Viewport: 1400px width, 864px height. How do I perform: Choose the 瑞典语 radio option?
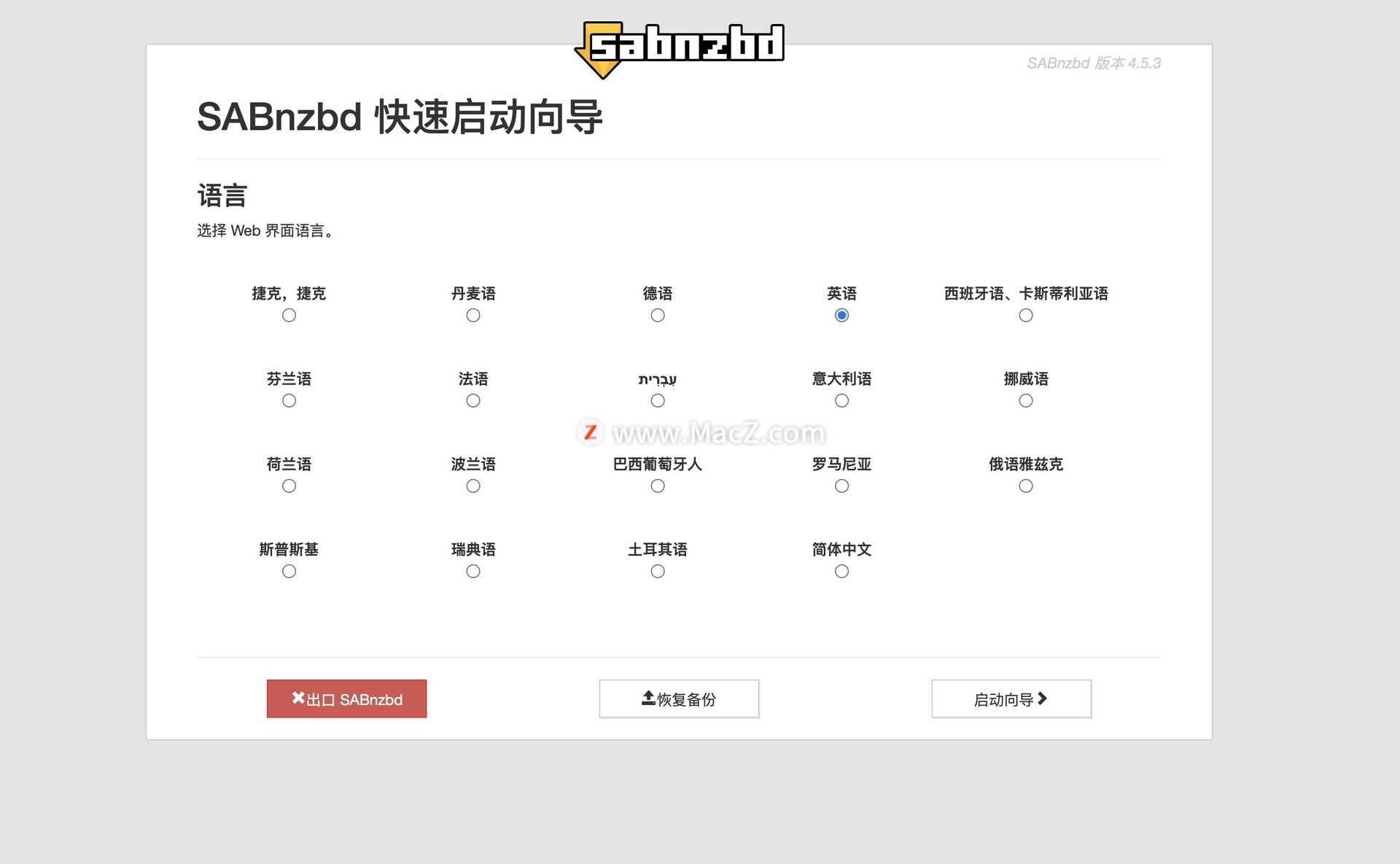coord(473,572)
